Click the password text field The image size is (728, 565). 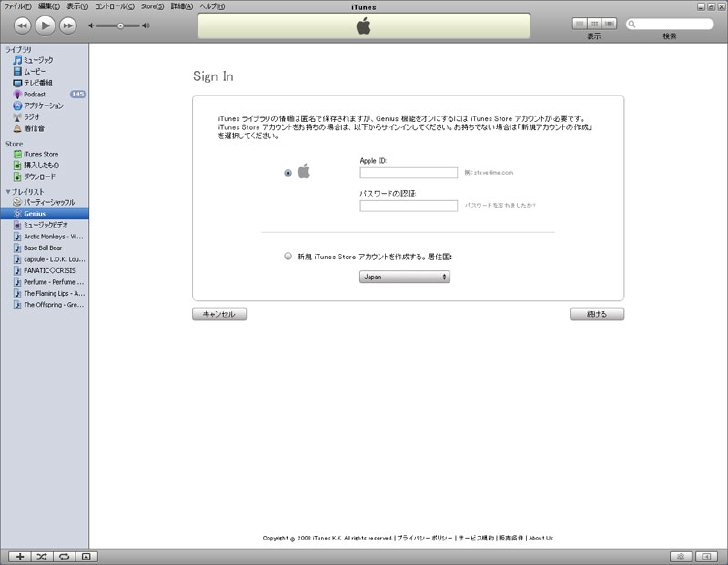click(x=409, y=206)
